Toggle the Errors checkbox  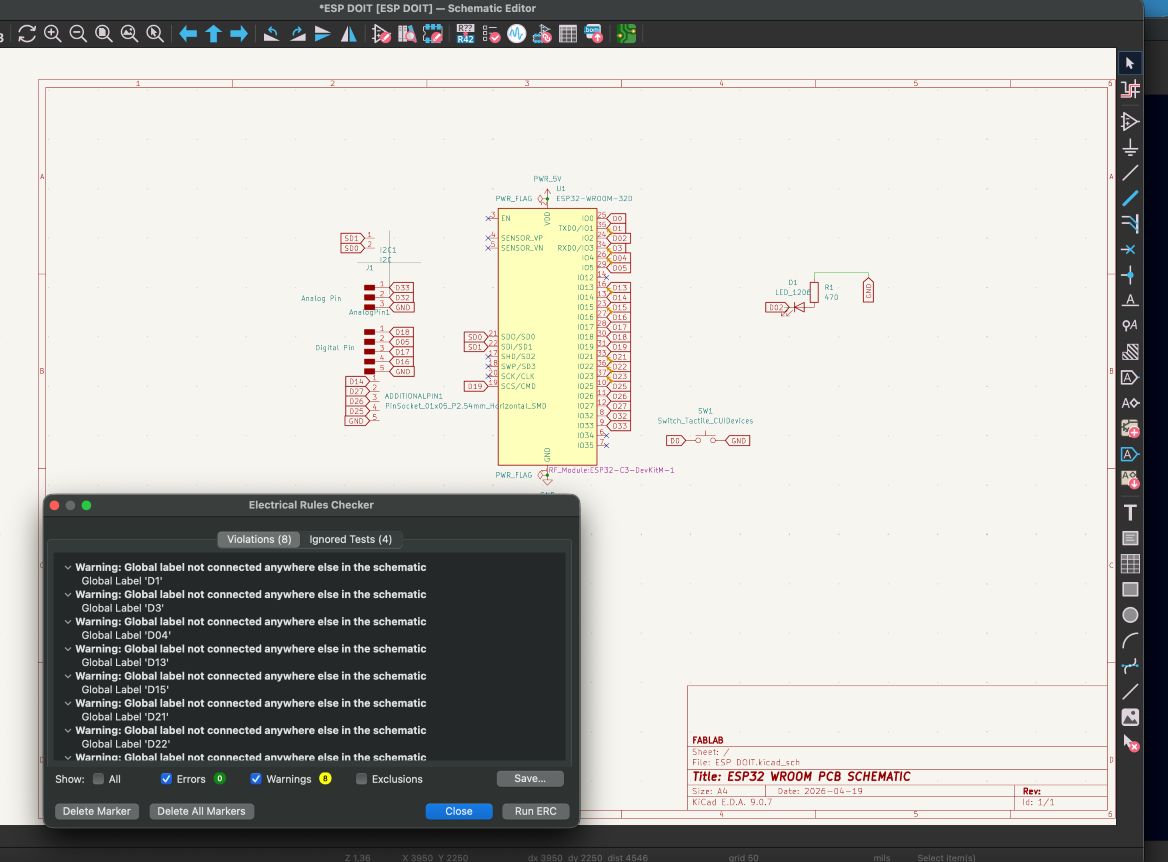click(x=166, y=779)
